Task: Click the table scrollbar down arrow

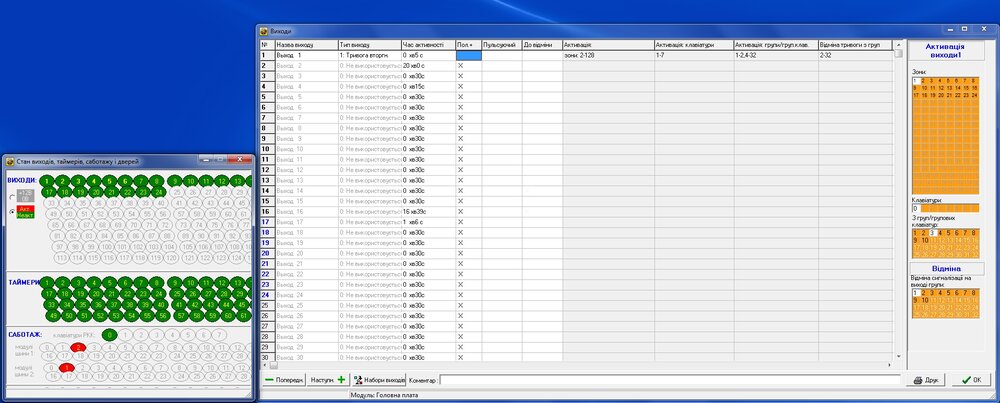Action: 899,356
